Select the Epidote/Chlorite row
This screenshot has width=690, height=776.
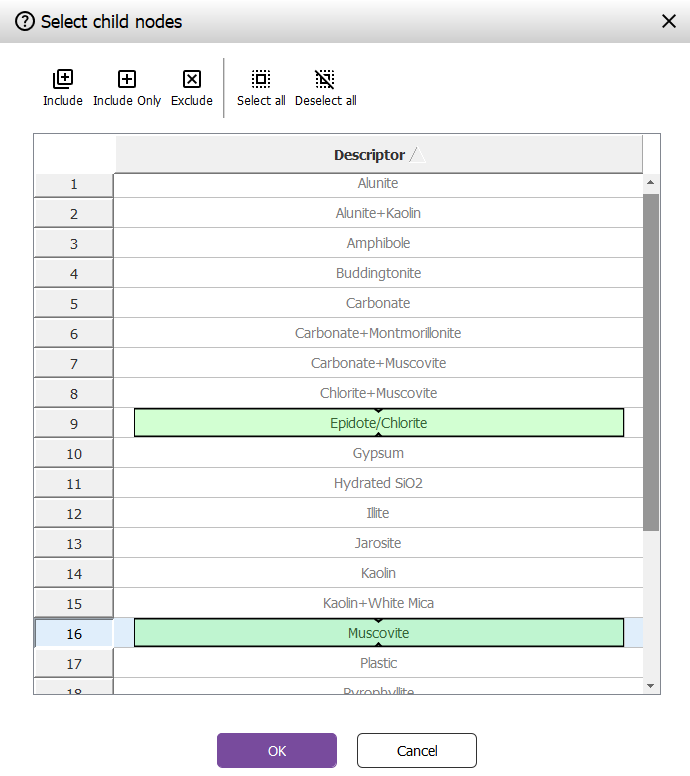(378, 423)
